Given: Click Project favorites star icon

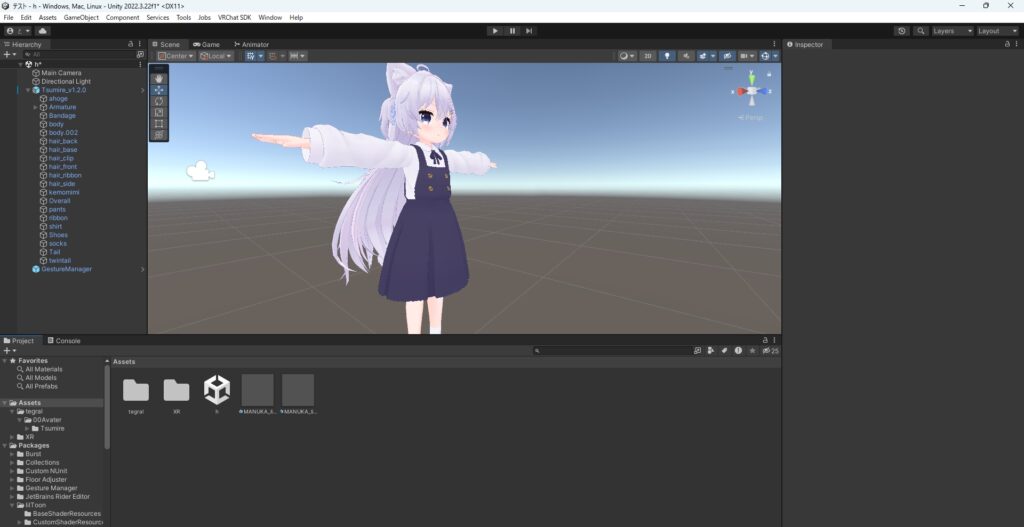Looking at the screenshot, I should (752, 351).
